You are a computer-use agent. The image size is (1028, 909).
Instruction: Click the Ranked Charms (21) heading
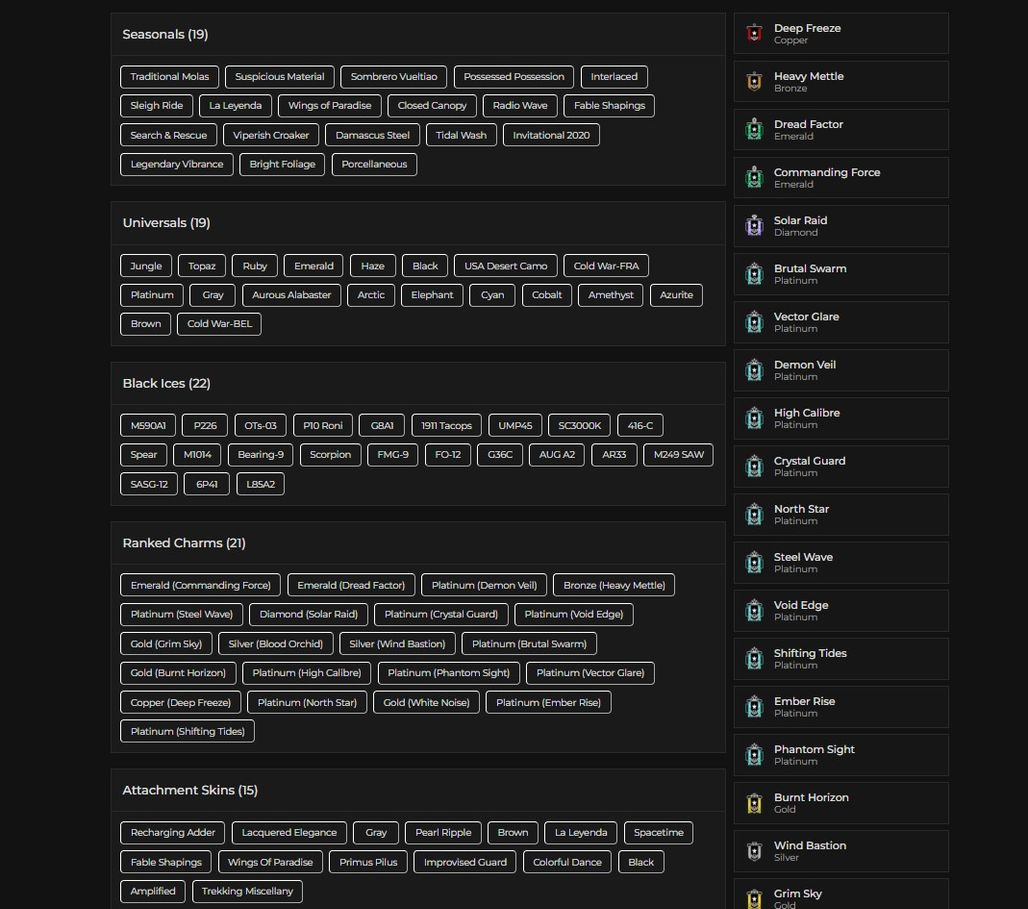tap(184, 543)
